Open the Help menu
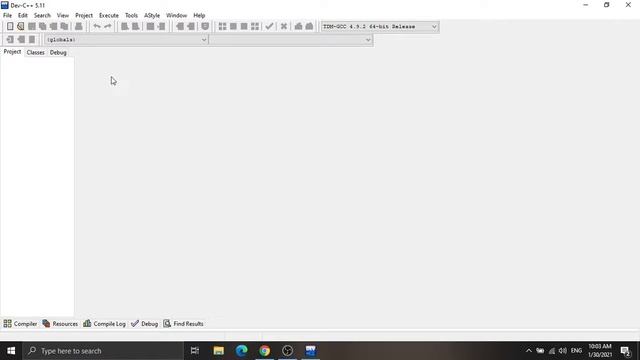The height and width of the screenshot is (360, 640). click(x=199, y=16)
